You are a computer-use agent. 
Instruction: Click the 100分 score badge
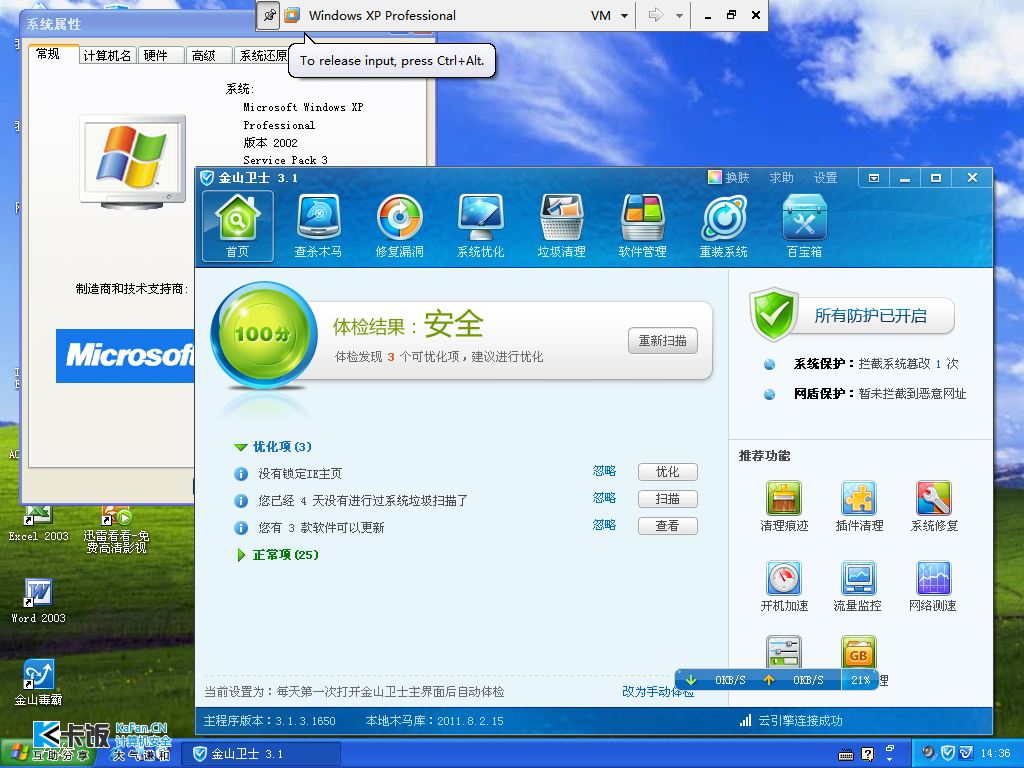click(264, 334)
